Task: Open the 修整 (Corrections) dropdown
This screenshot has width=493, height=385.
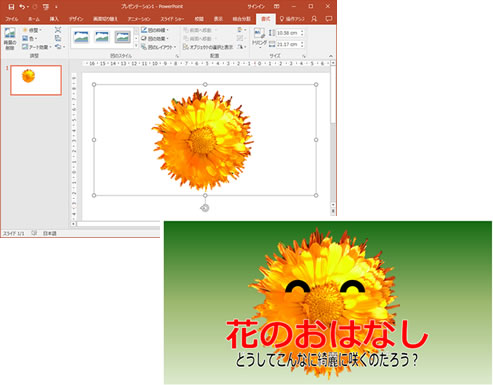Action: [32, 30]
